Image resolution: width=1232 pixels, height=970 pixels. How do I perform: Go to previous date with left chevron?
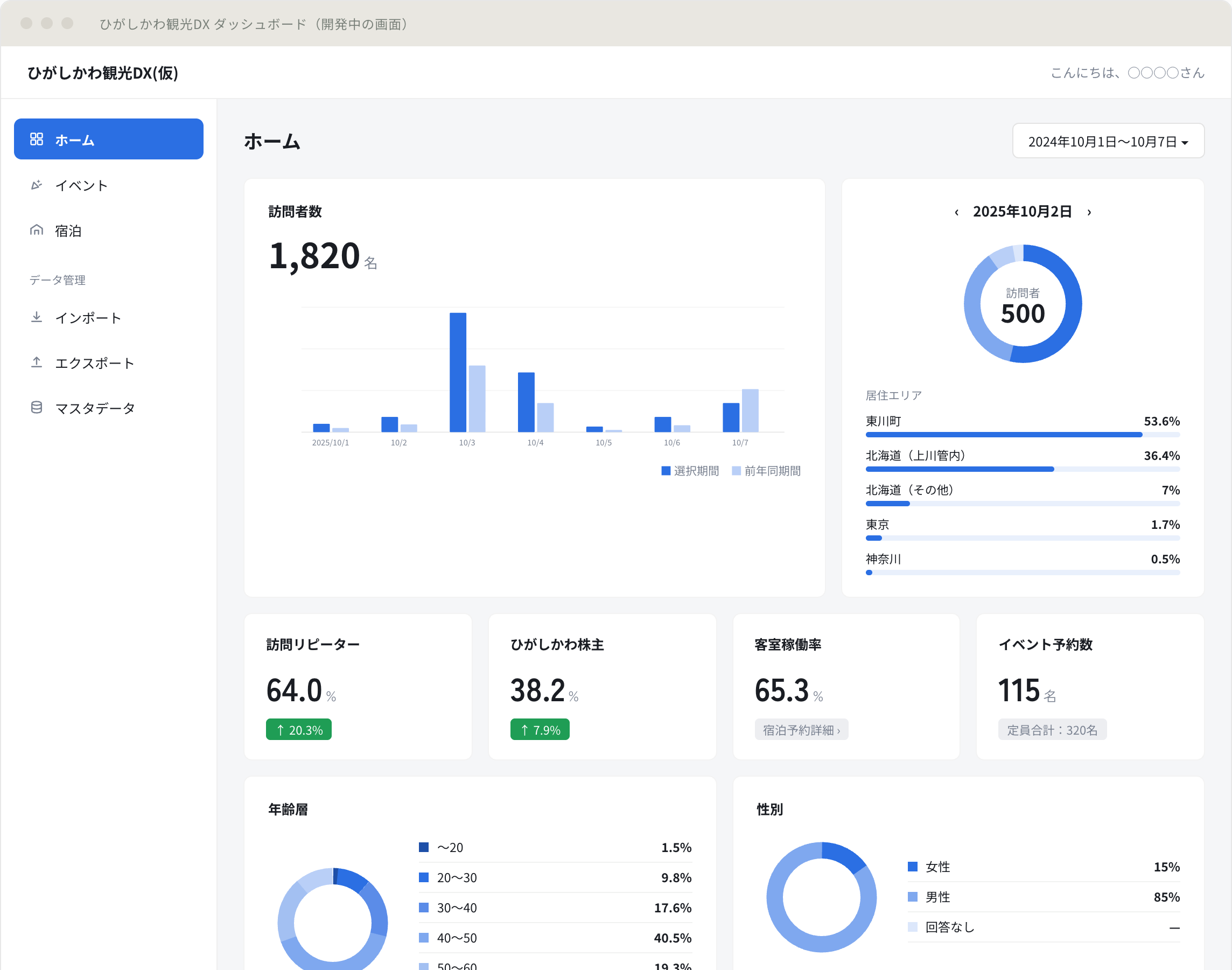pos(957,212)
